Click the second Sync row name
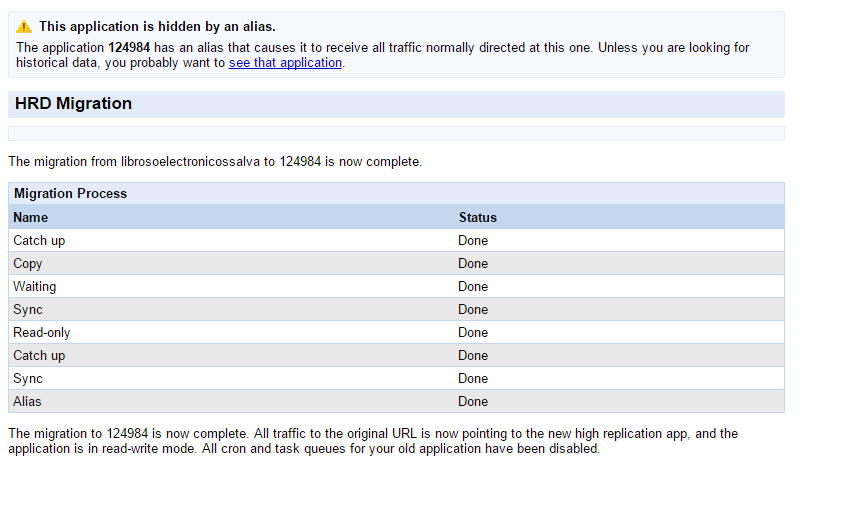The image size is (843, 516). (28, 379)
